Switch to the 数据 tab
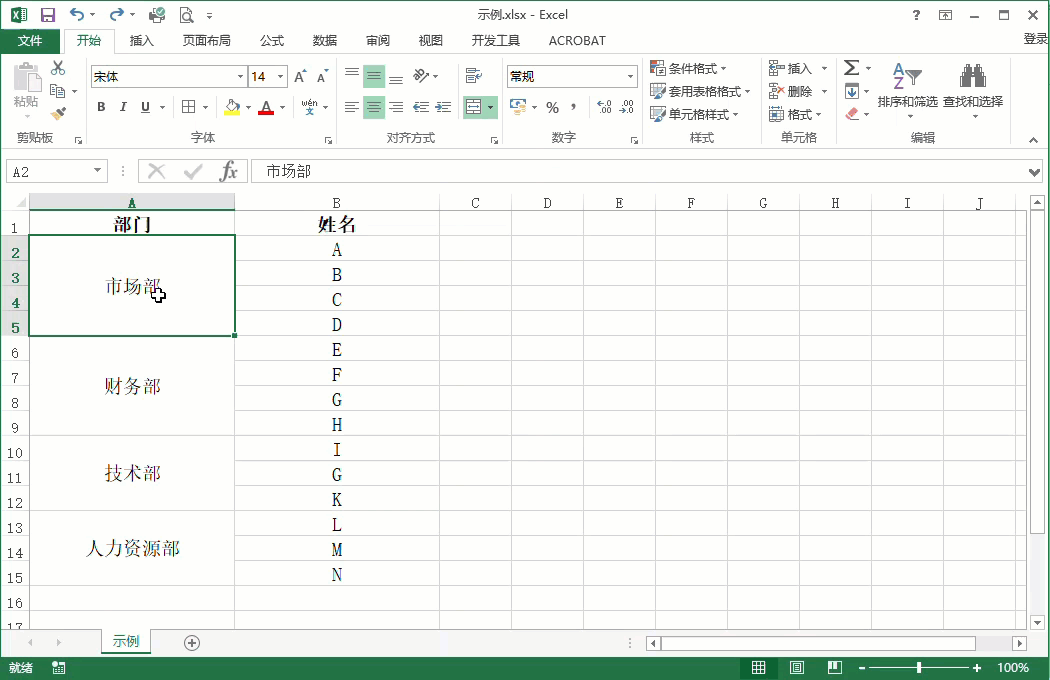Image resolution: width=1050 pixels, height=680 pixels. pos(325,41)
